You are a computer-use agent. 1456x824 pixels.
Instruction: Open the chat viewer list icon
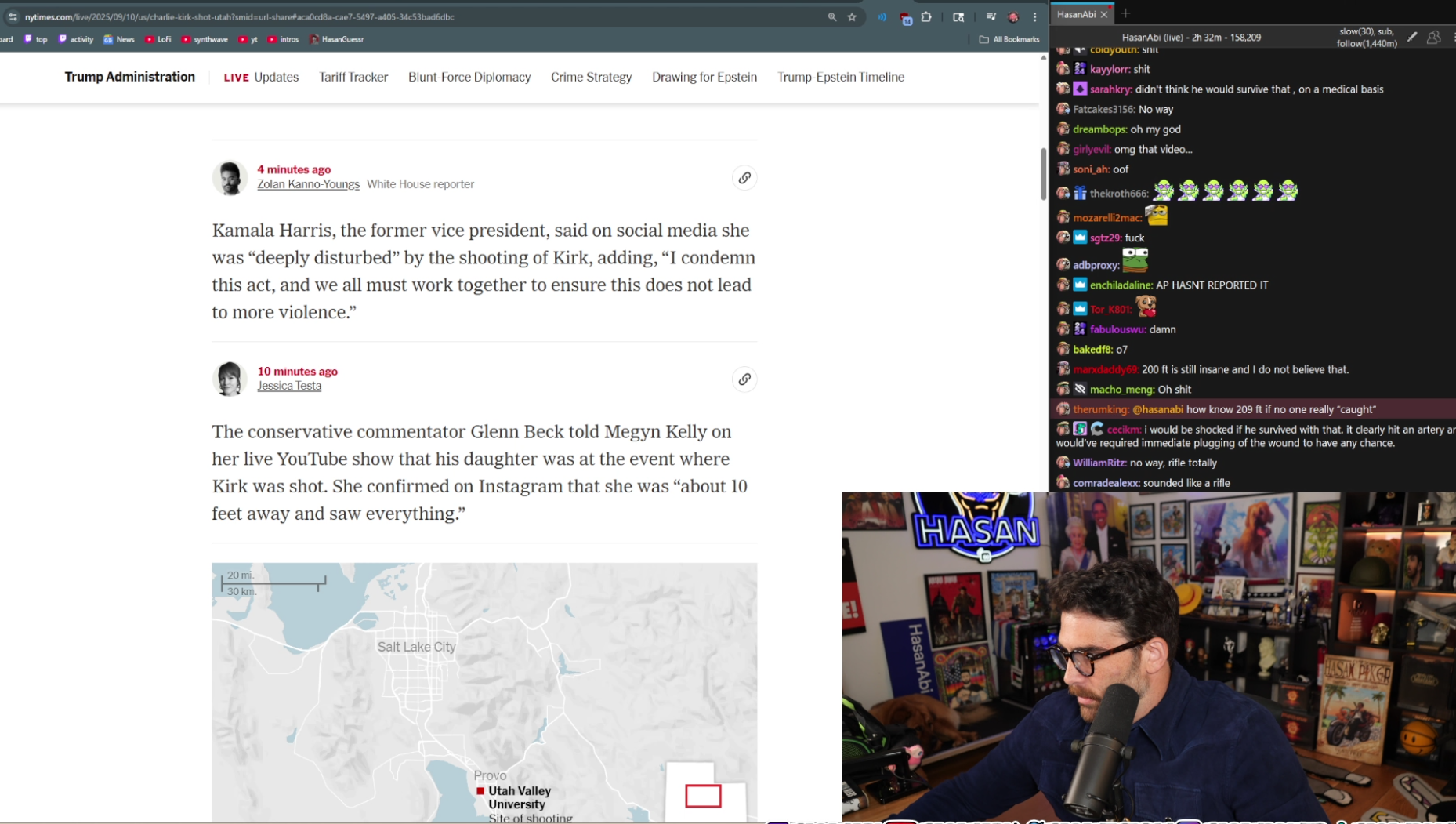[1433, 37]
